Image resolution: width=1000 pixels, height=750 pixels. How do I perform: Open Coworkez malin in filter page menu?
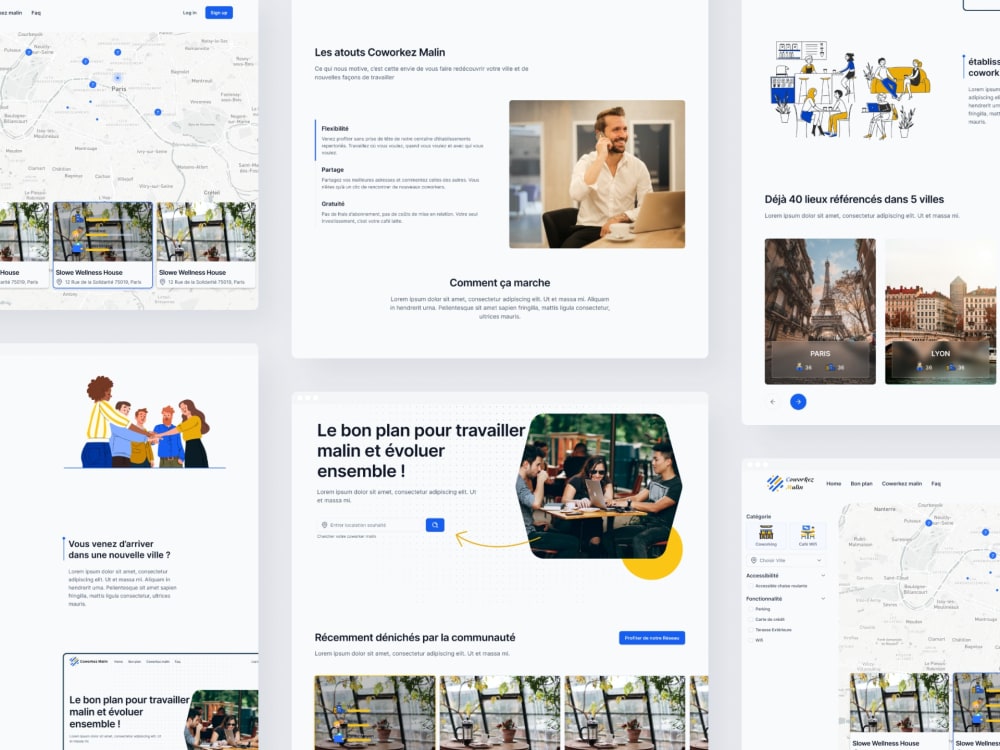click(x=902, y=483)
